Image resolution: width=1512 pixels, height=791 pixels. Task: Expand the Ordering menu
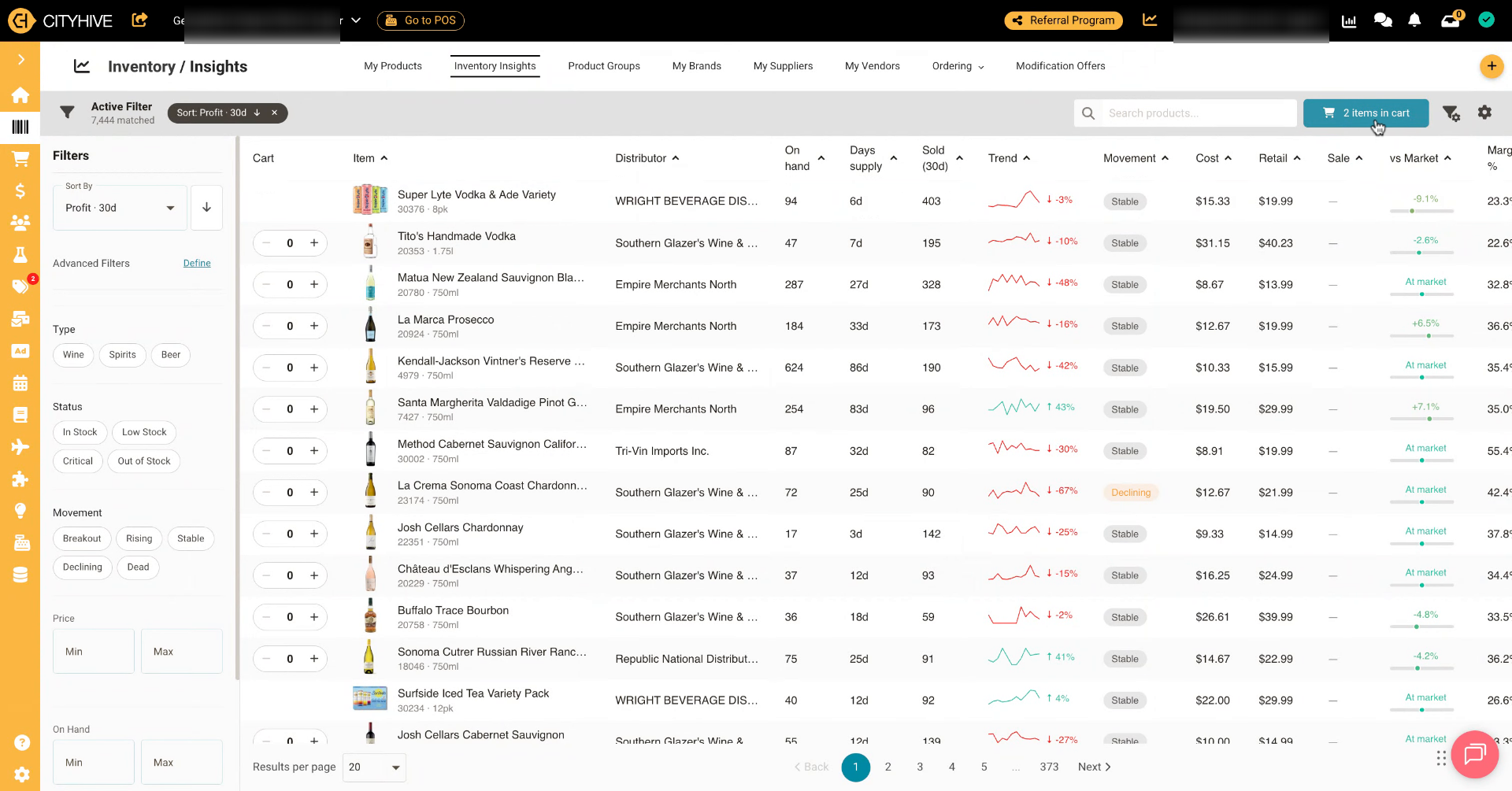(958, 66)
